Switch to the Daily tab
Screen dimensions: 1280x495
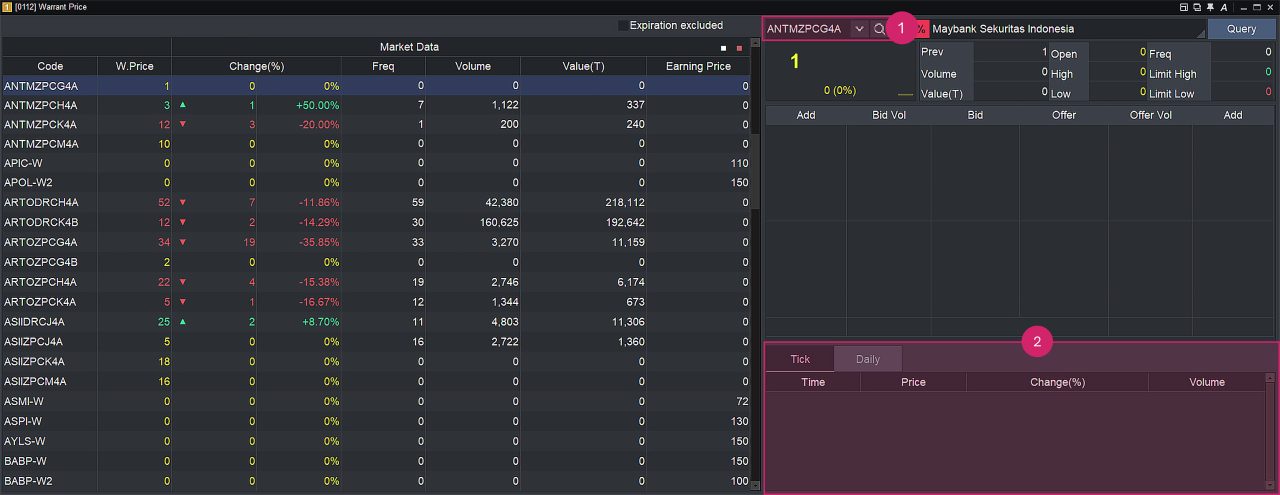867,359
